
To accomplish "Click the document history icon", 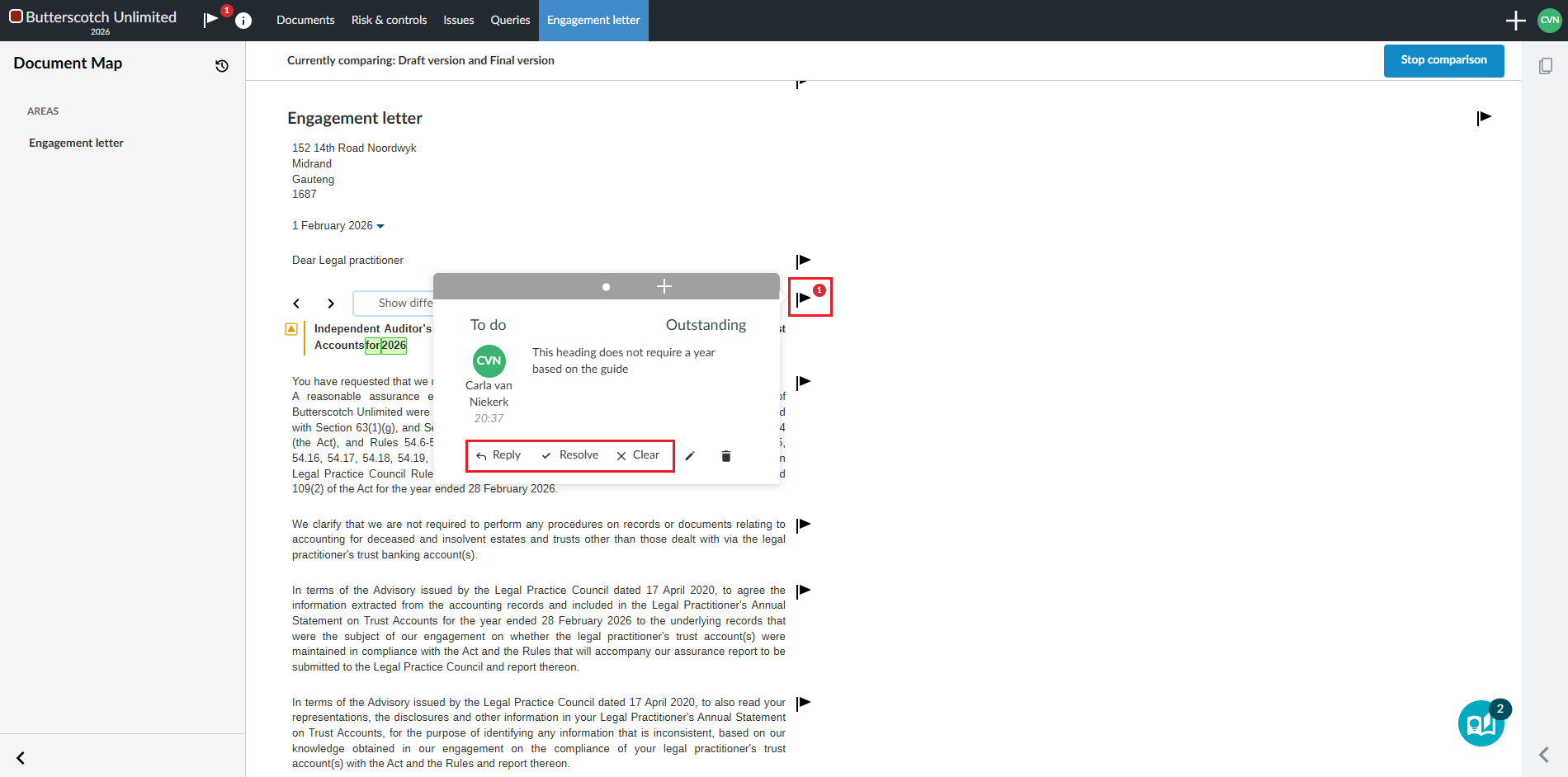I will [221, 66].
